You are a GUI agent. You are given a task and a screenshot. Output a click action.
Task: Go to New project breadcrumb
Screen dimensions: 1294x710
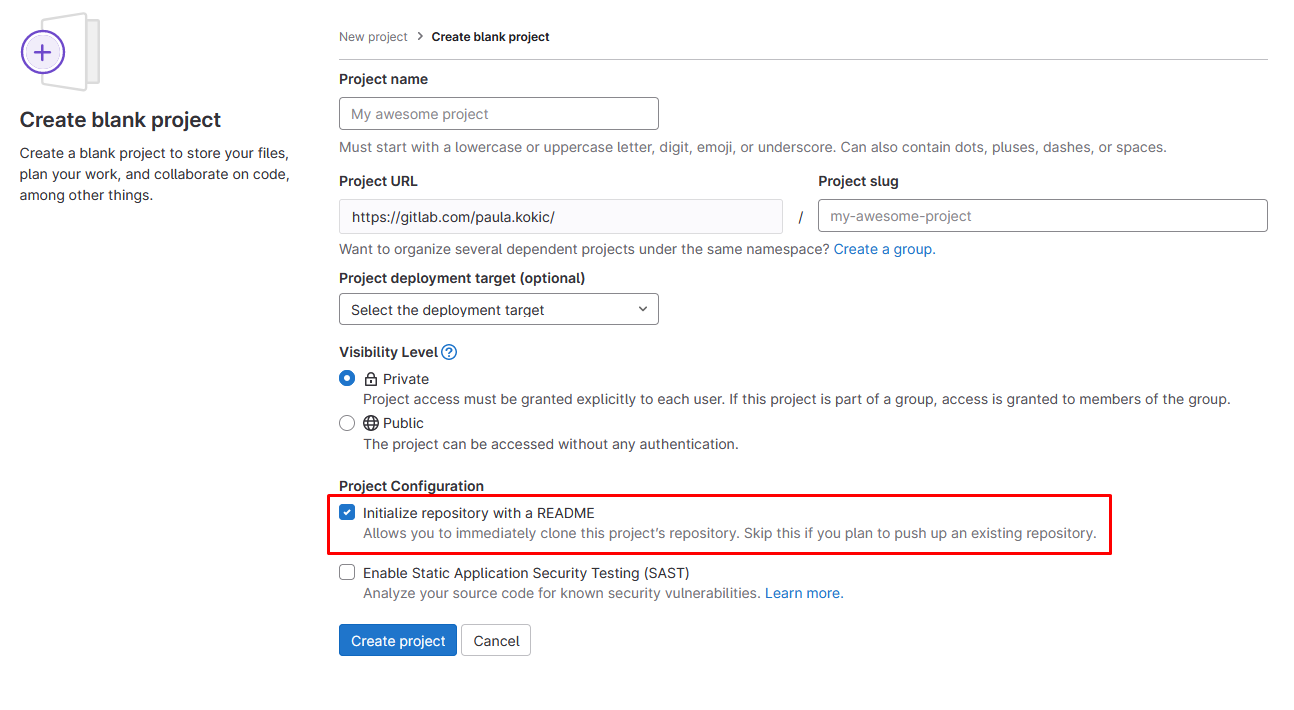pos(373,37)
